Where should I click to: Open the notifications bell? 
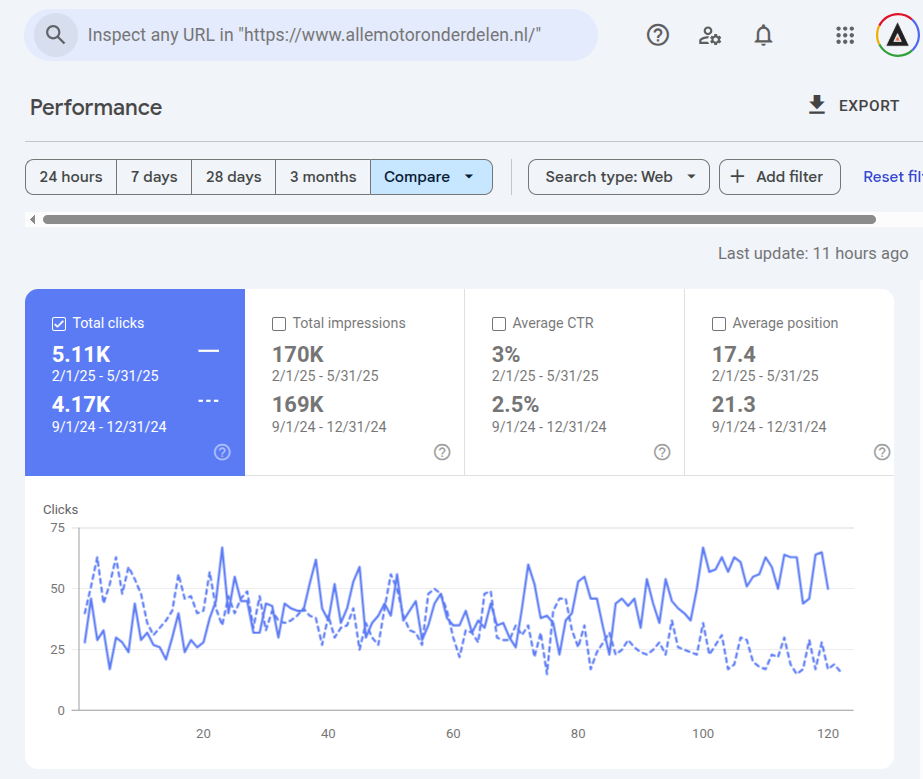click(763, 35)
